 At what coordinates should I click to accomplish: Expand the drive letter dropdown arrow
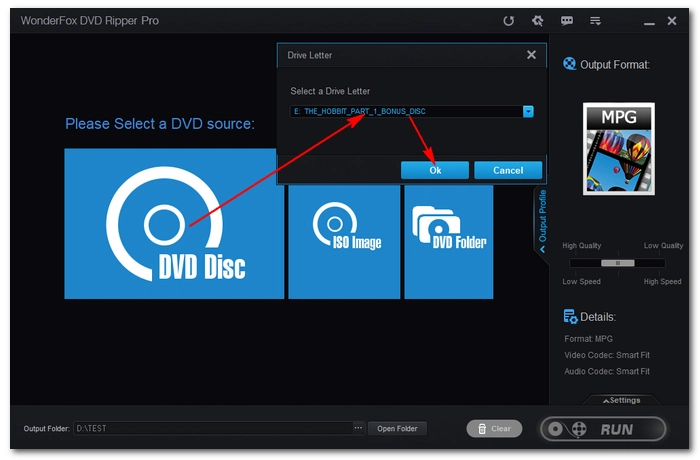click(x=528, y=111)
